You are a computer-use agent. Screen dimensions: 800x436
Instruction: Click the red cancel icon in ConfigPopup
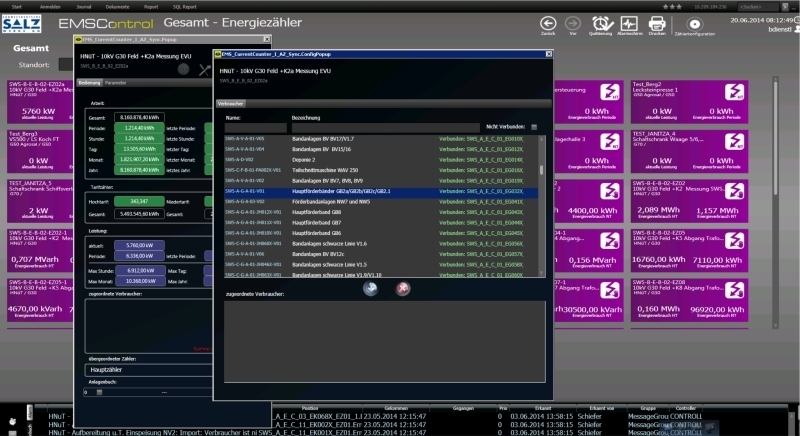tap(403, 289)
